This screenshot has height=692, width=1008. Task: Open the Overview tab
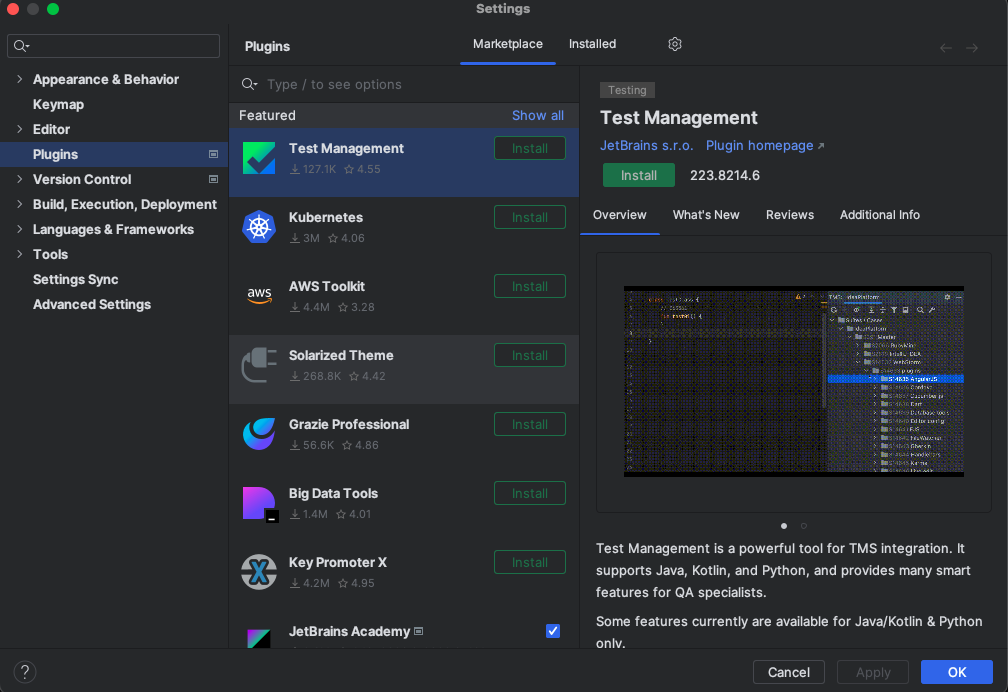[620, 215]
